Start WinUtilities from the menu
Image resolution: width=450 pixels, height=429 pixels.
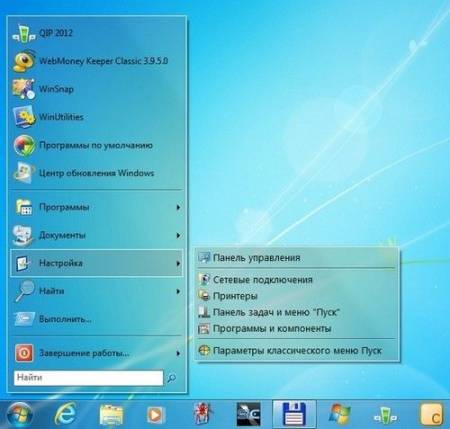(x=97, y=117)
